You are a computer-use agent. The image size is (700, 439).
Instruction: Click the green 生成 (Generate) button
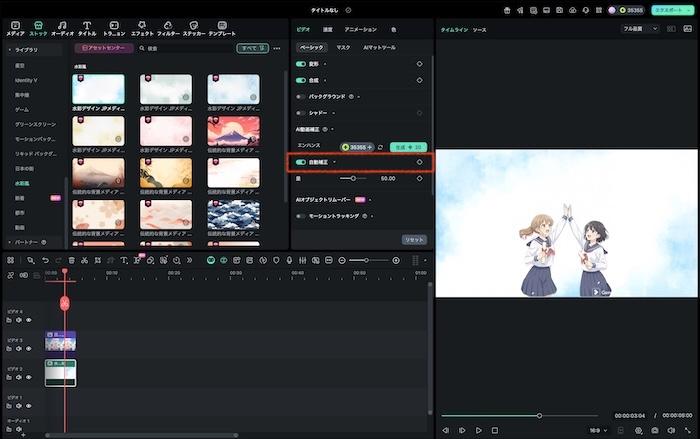click(x=408, y=147)
